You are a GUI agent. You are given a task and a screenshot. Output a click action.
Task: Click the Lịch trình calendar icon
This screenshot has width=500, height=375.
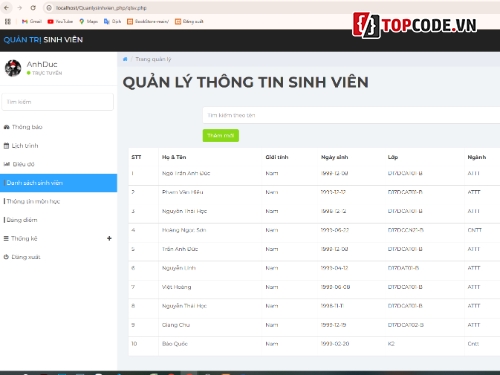coord(6,146)
